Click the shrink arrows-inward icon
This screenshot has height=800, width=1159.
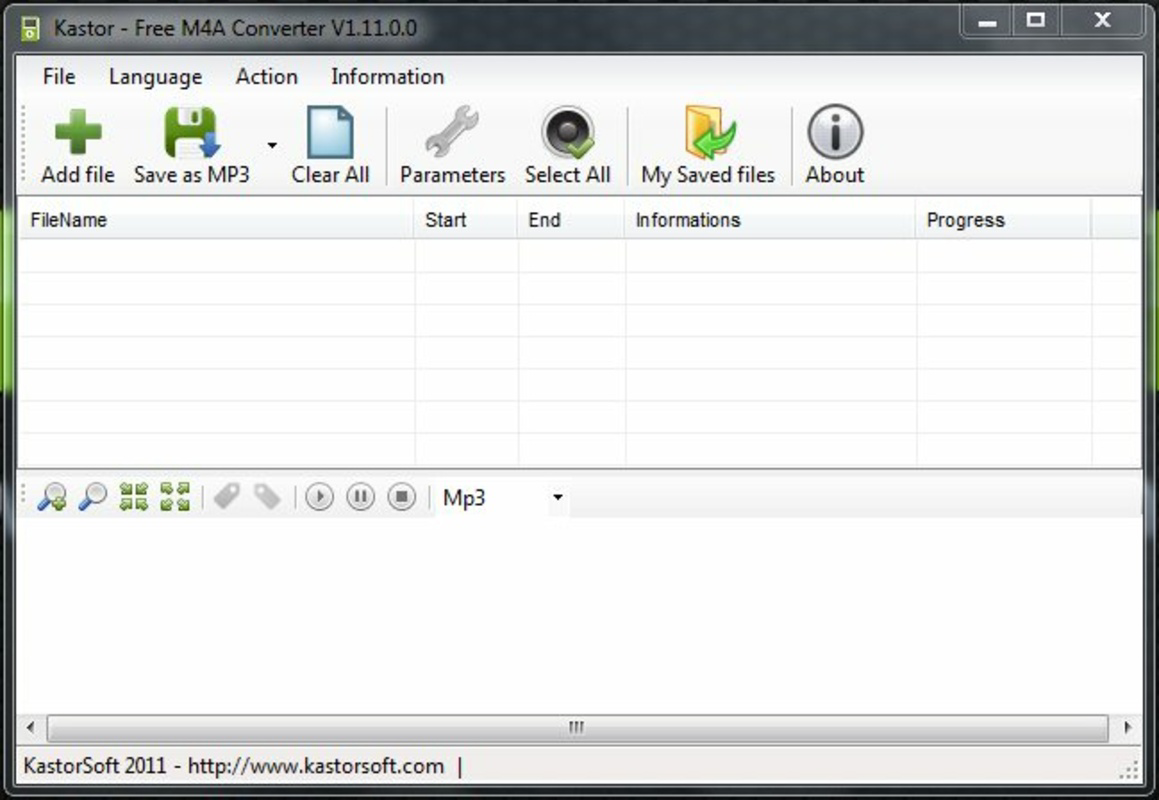pos(134,497)
